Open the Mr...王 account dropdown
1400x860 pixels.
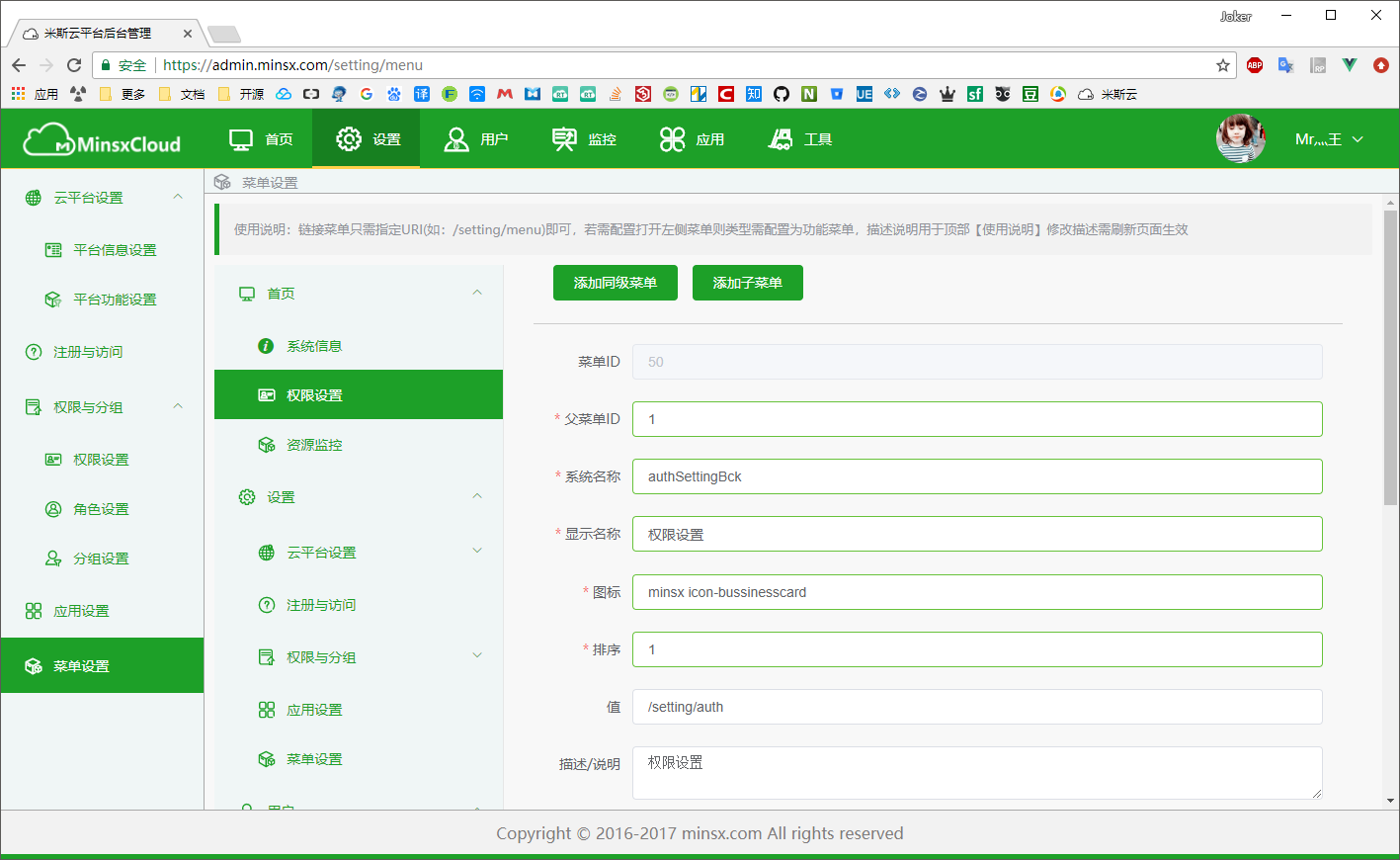(x=1329, y=139)
